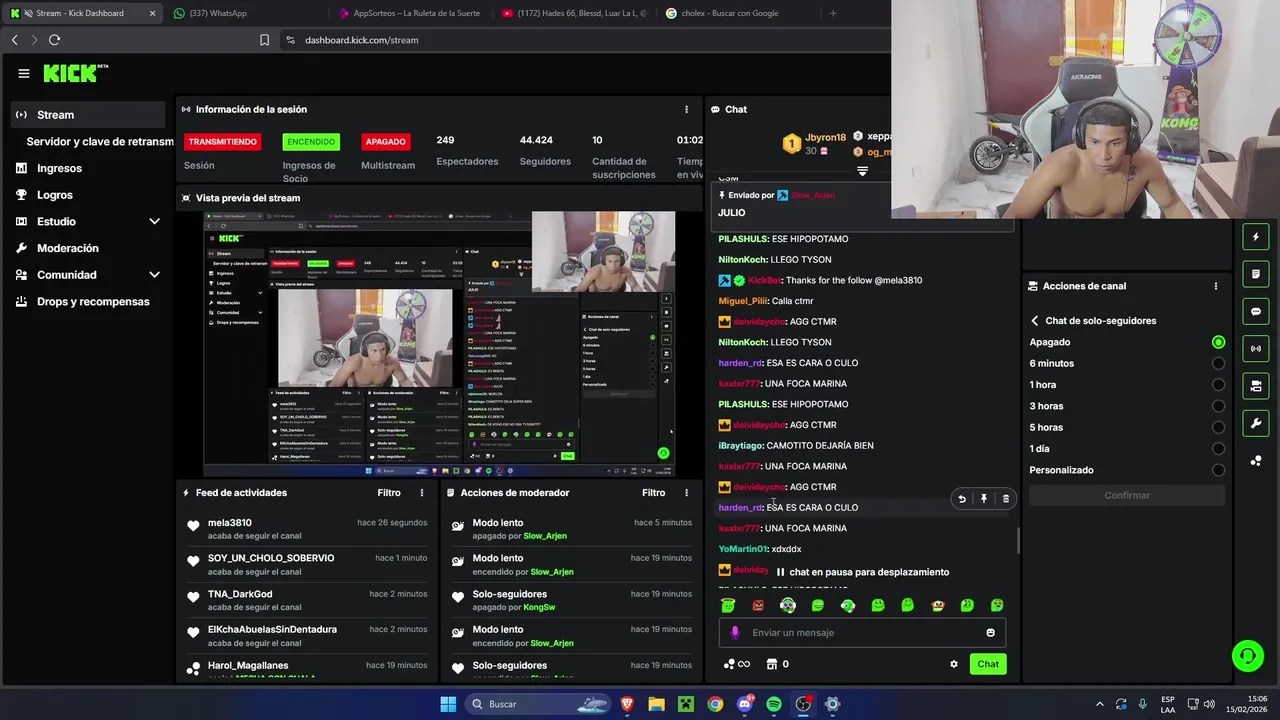
Task: Pin the hovered chat message
Action: [984, 499]
